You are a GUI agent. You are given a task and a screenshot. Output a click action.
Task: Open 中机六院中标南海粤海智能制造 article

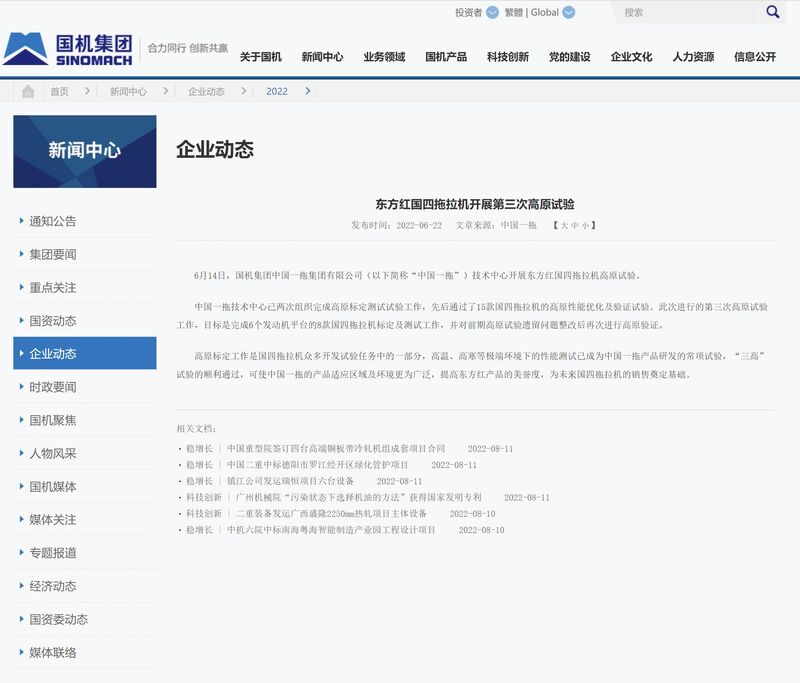[x=331, y=530]
